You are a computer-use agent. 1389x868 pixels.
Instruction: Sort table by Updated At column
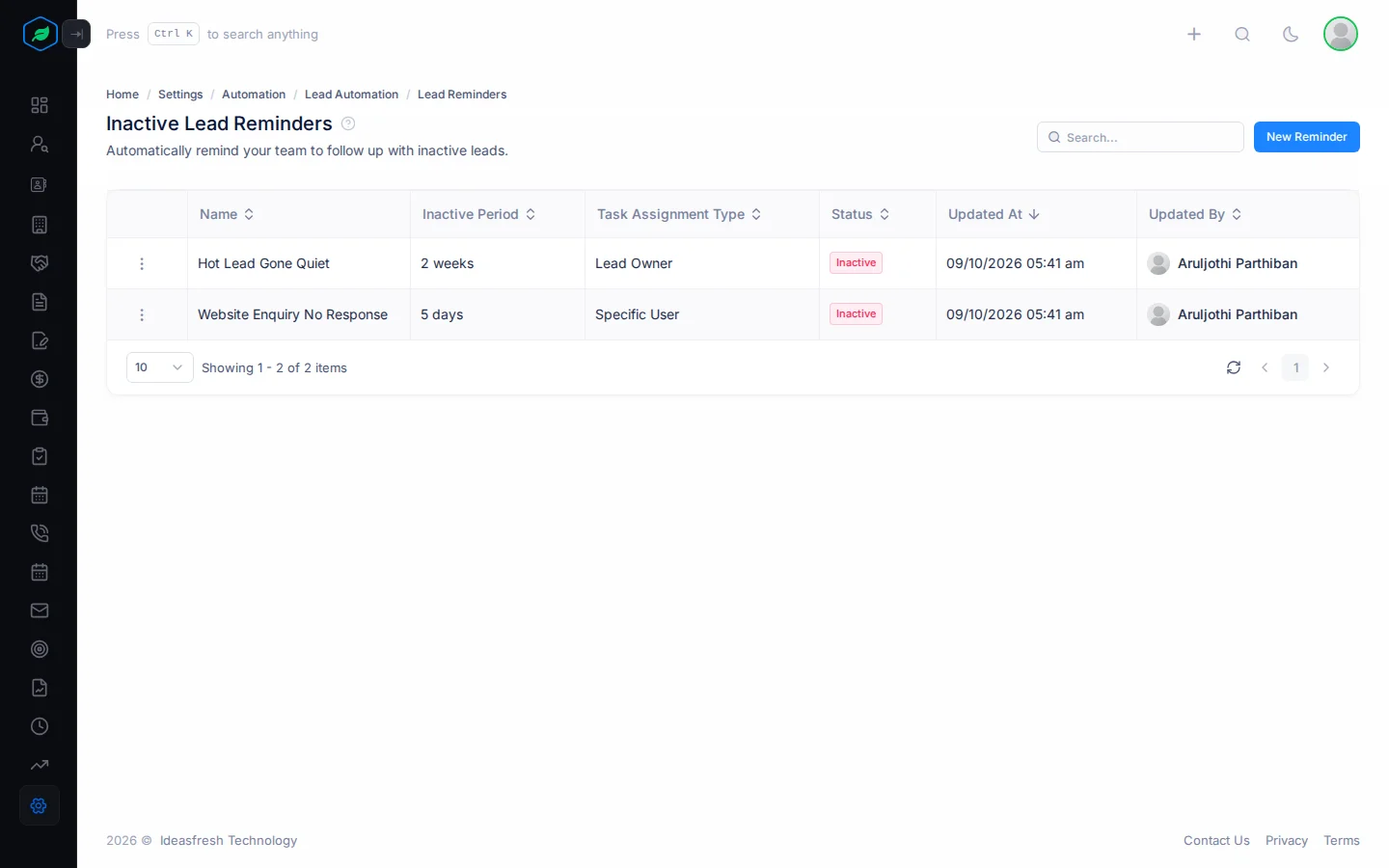994,214
